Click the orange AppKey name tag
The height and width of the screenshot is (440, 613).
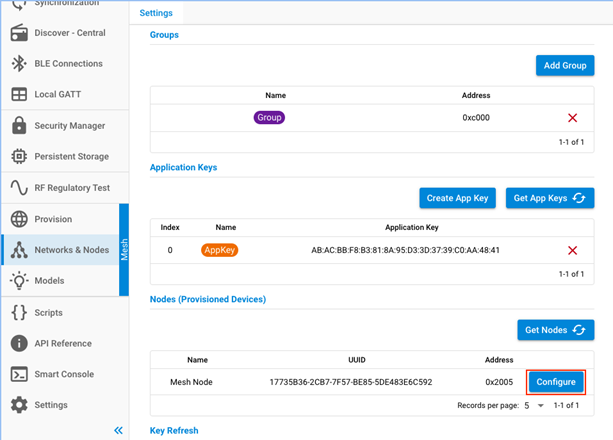click(x=219, y=250)
